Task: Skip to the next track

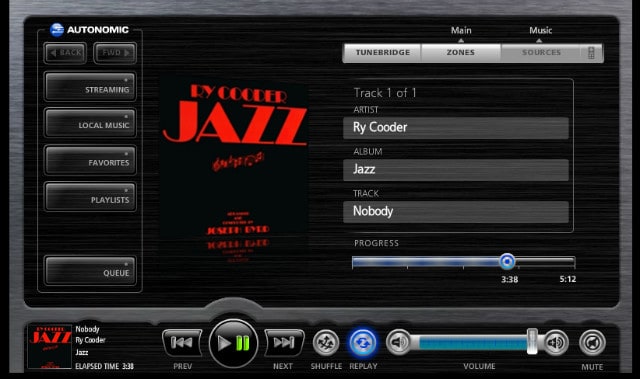Action: tap(284, 343)
